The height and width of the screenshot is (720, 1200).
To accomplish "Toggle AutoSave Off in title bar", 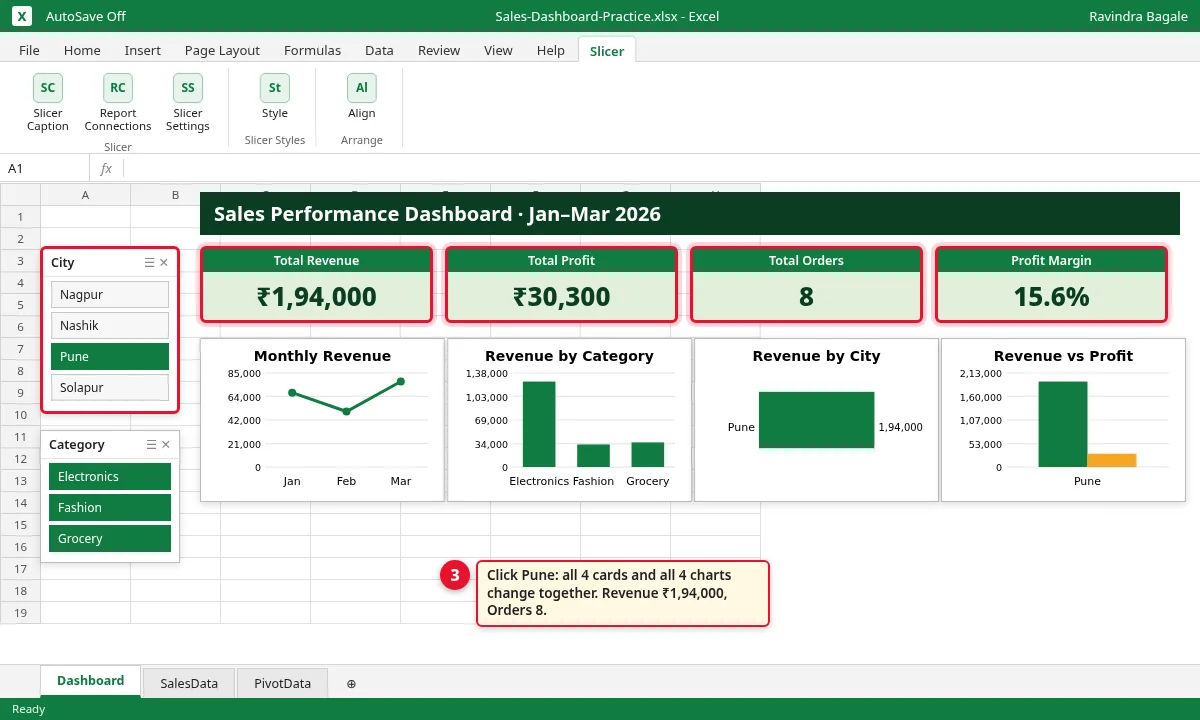I will pyautogui.click(x=86, y=16).
